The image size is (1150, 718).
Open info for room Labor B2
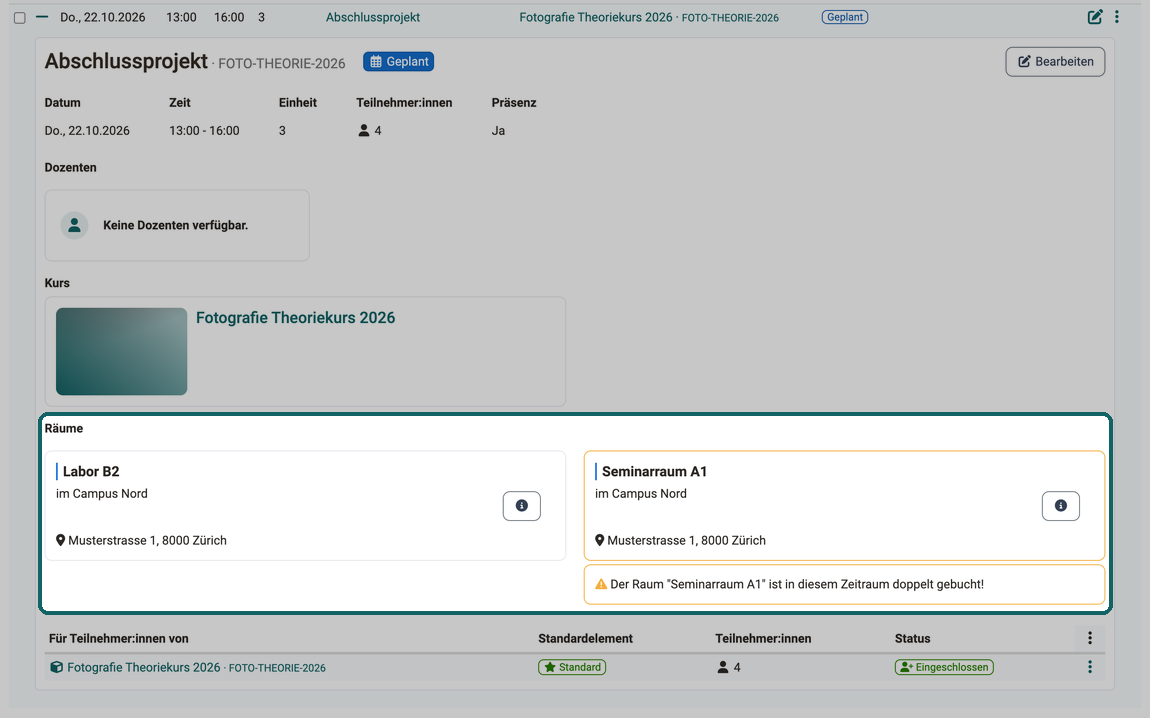pos(521,506)
